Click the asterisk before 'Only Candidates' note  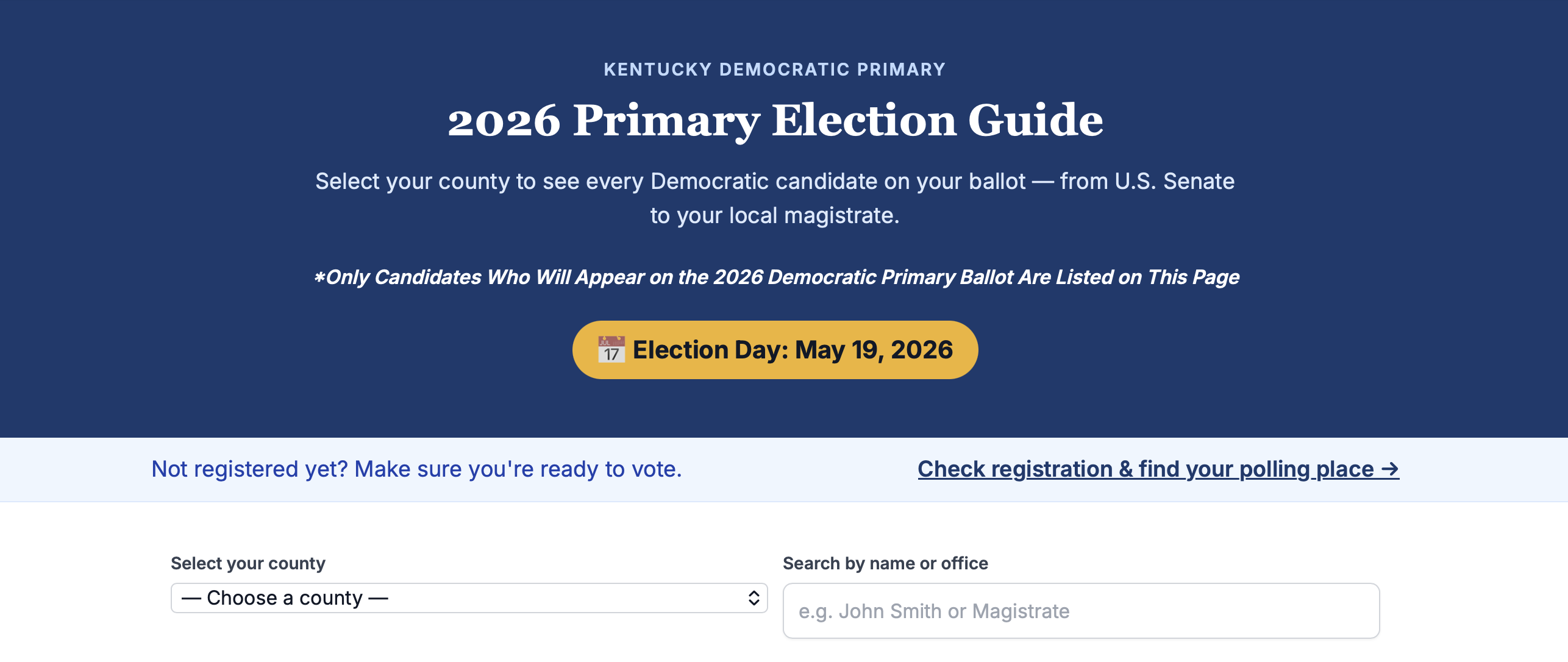coord(319,278)
